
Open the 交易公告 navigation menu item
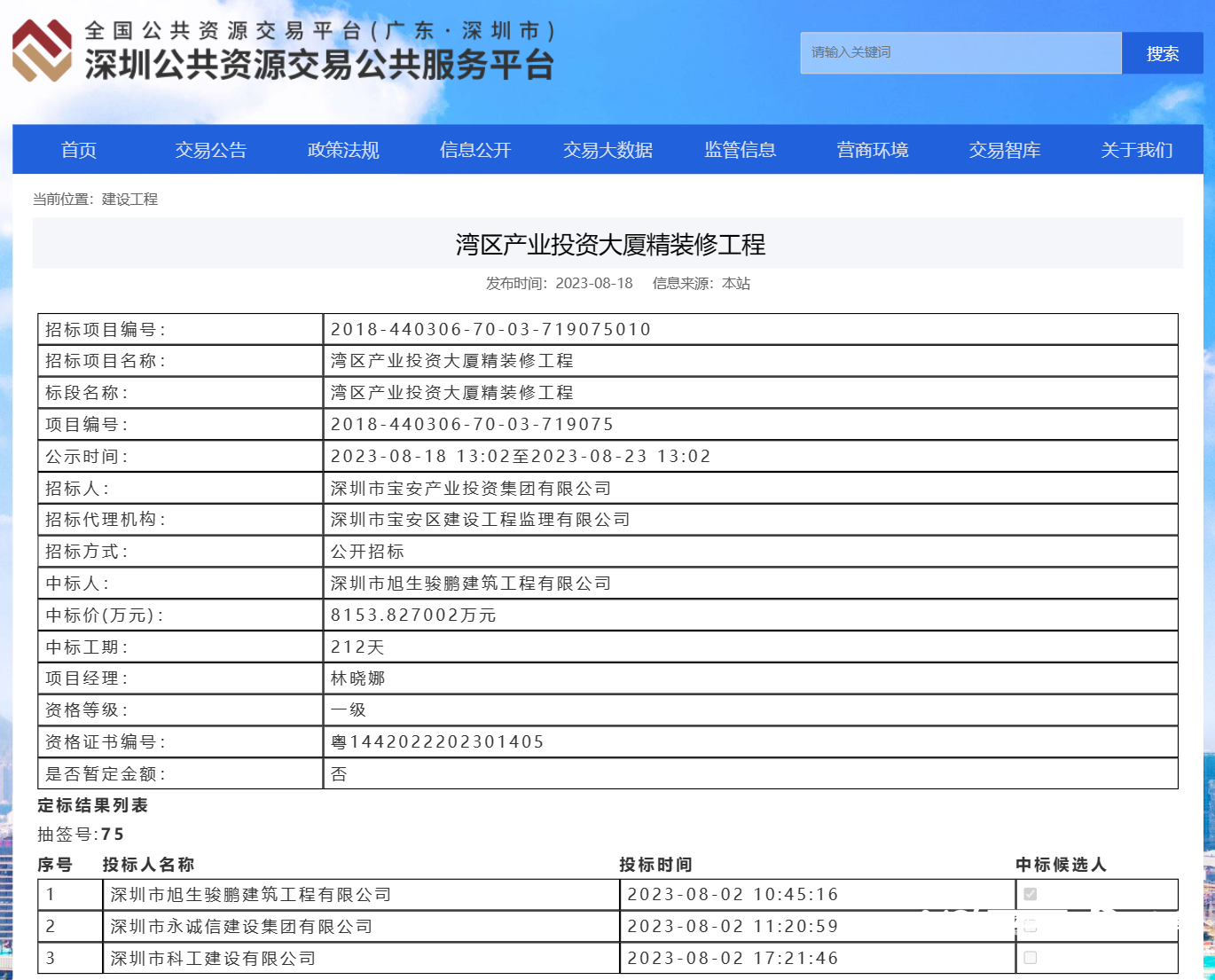point(211,150)
